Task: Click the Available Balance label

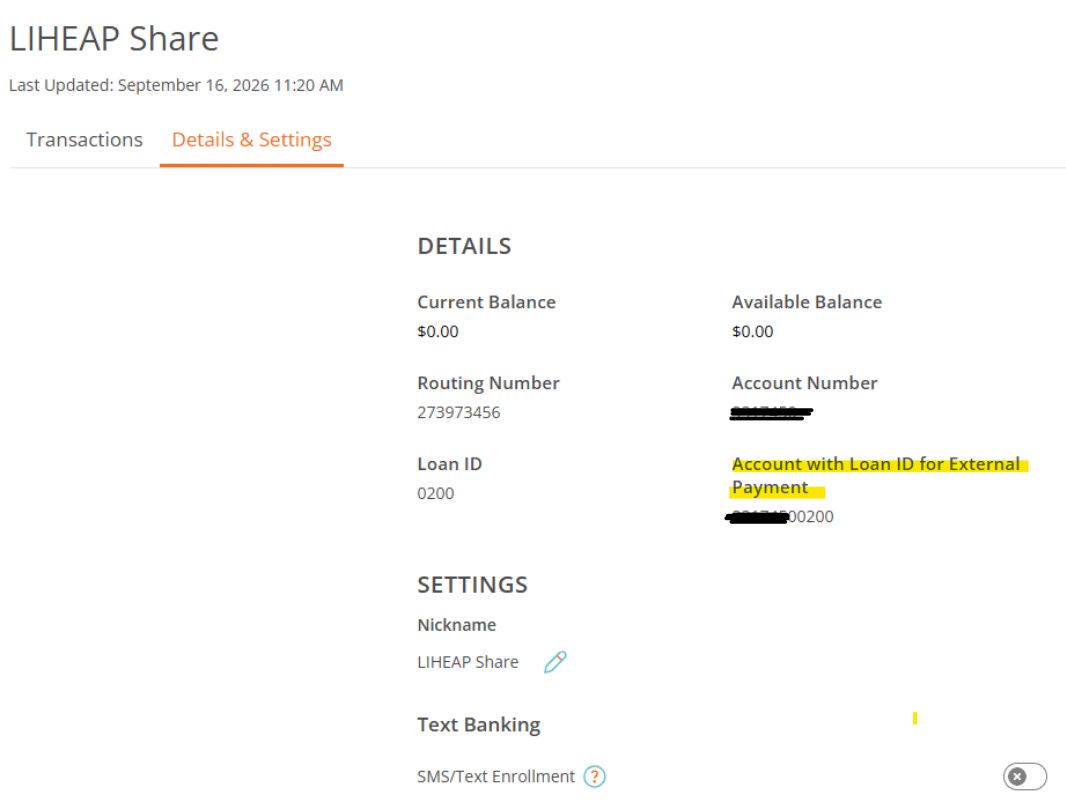Action: point(807,302)
